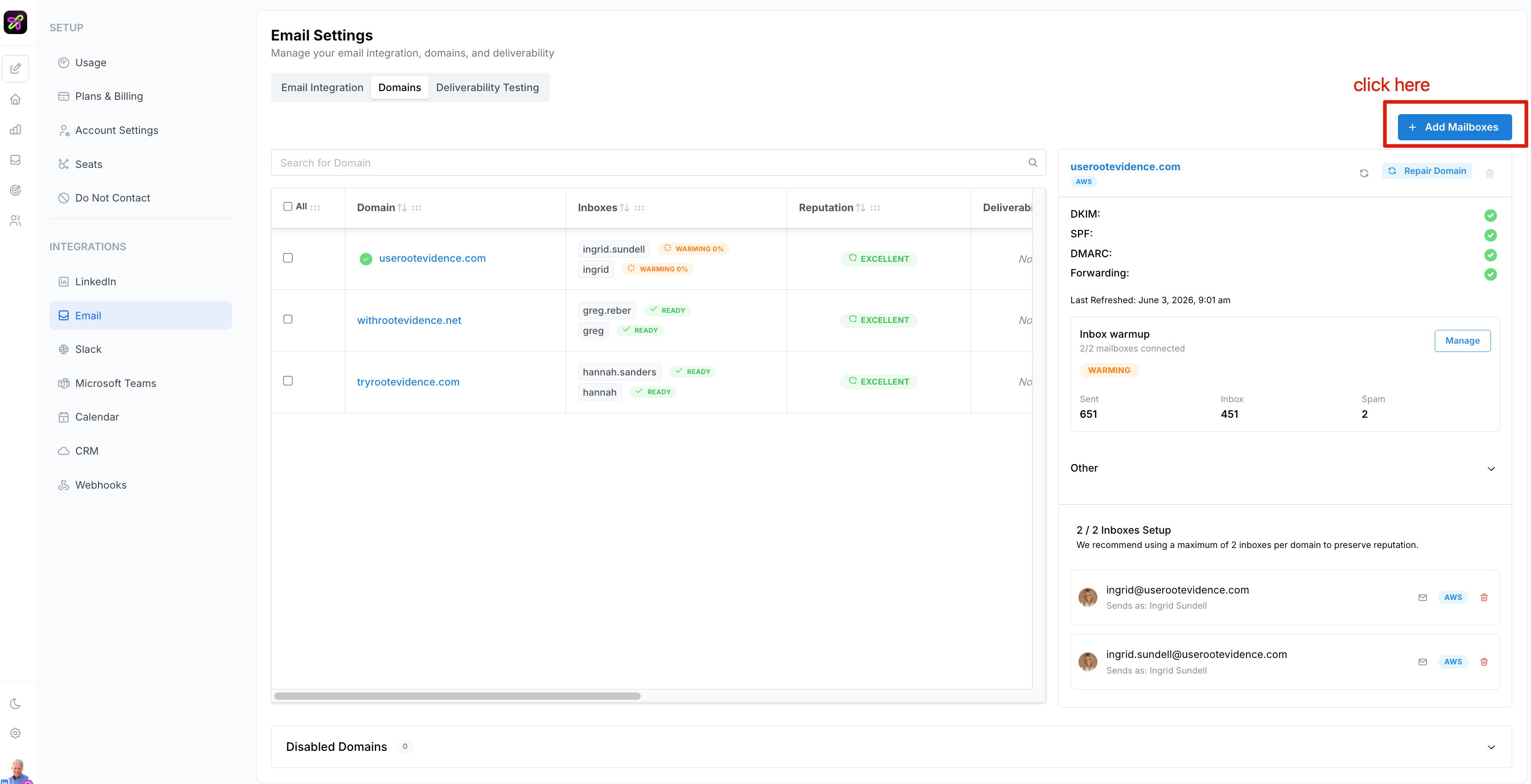This screenshot has width=1531, height=784.
Task: Click the search magnifier icon in domain search
Action: coord(1033,163)
